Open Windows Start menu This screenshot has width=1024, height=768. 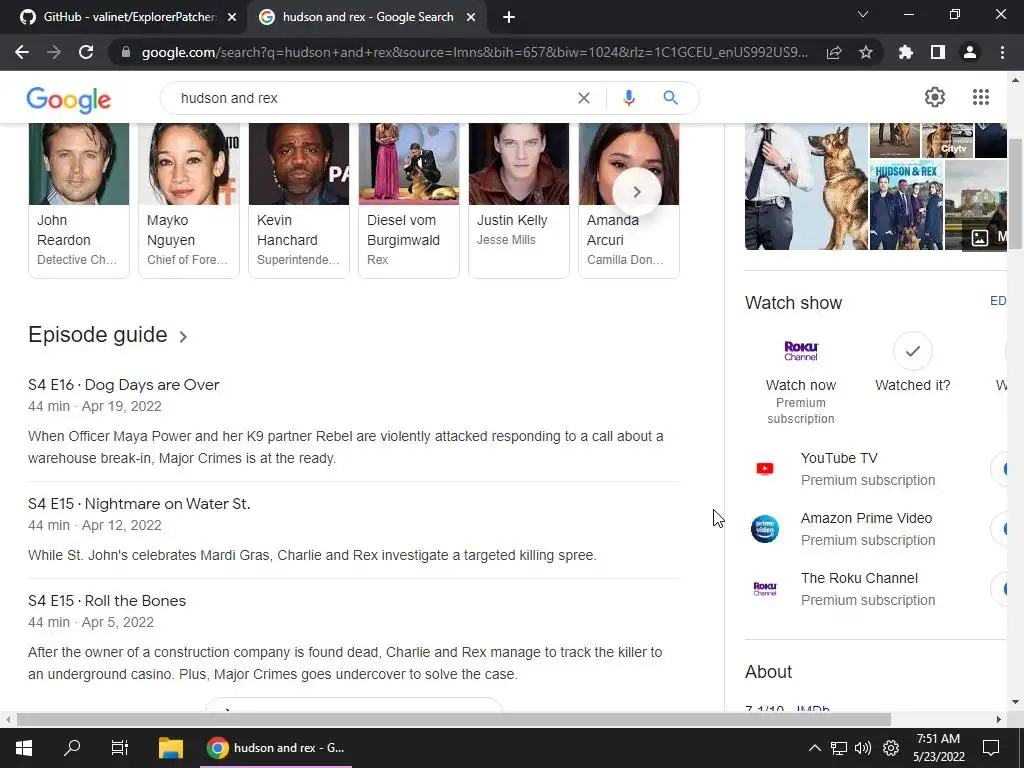24,748
